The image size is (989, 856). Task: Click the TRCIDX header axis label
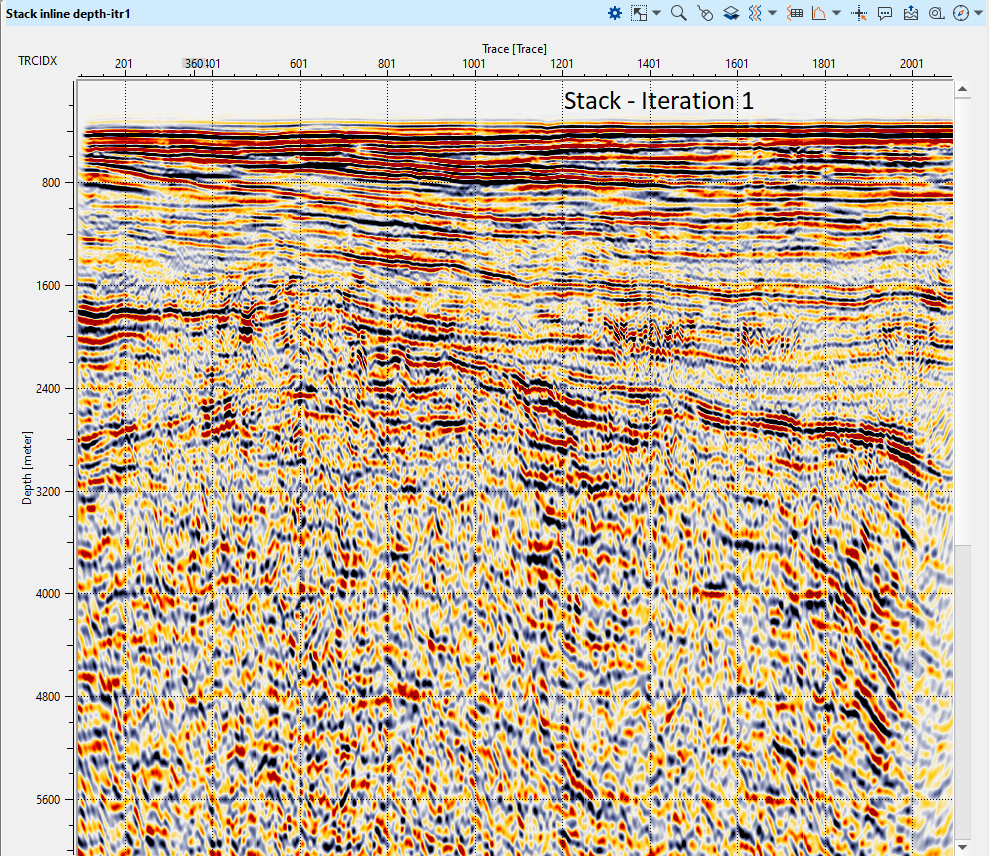click(x=37, y=62)
